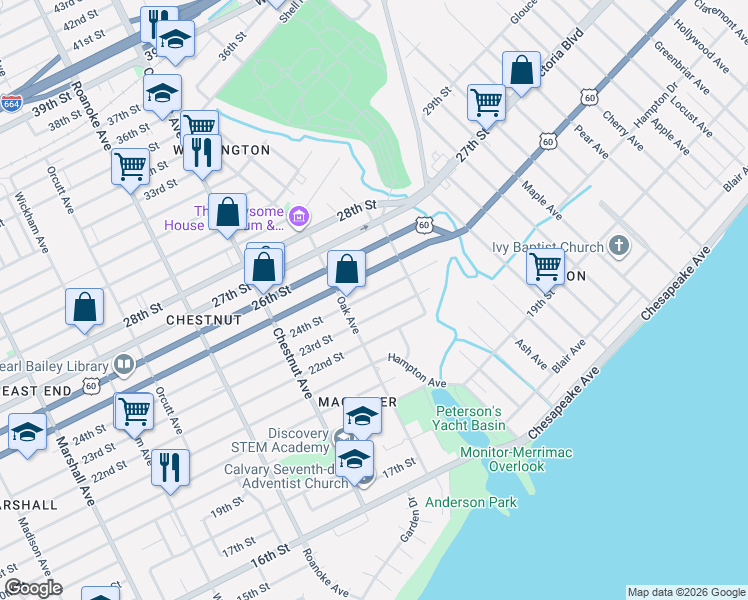Click the Hampton Ave street label

417,371
